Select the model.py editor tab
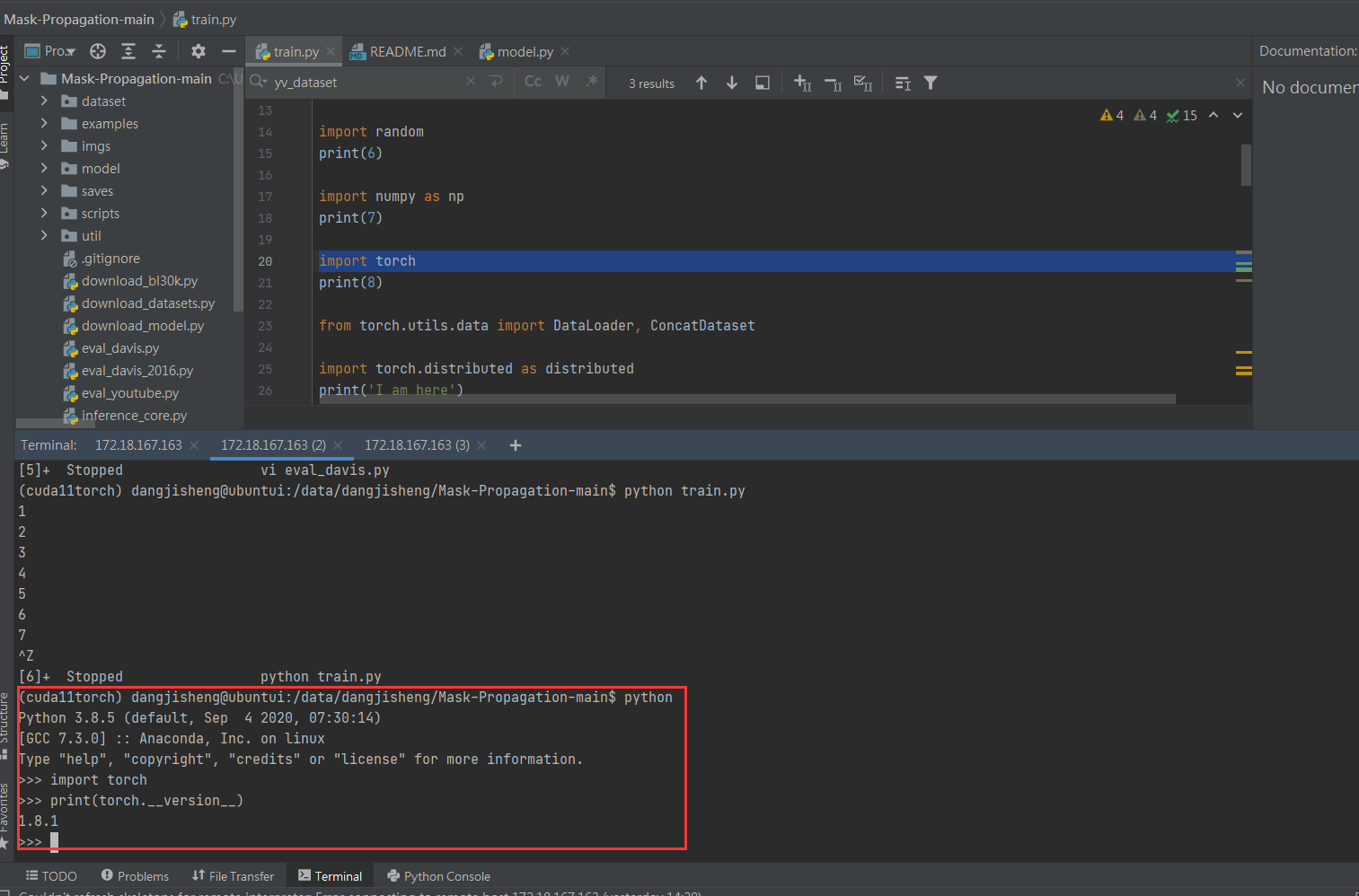Image resolution: width=1359 pixels, height=896 pixels. (x=524, y=51)
